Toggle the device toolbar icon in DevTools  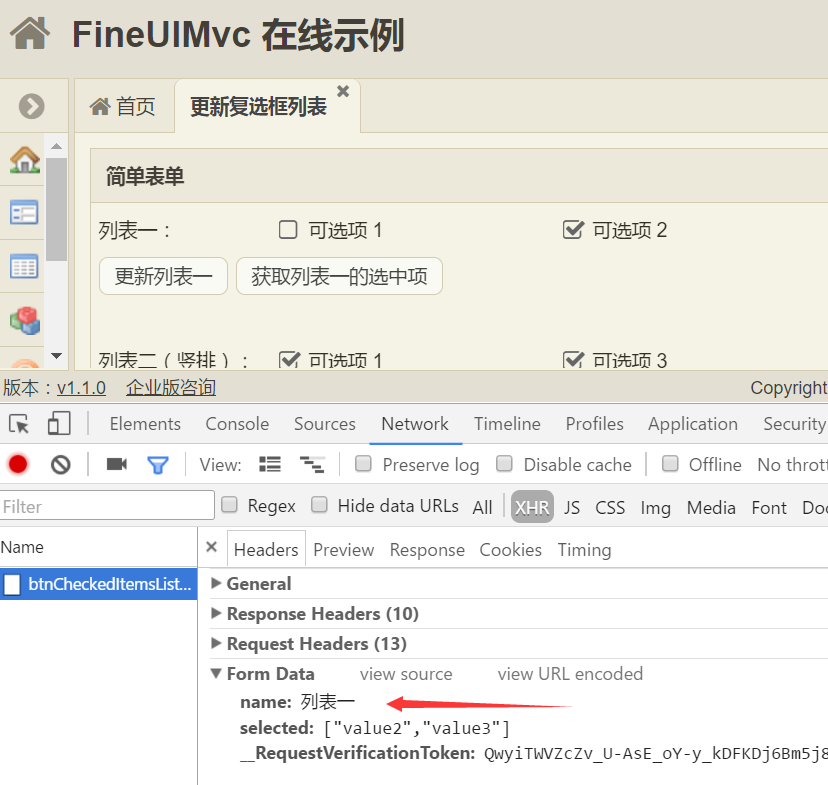(x=59, y=424)
